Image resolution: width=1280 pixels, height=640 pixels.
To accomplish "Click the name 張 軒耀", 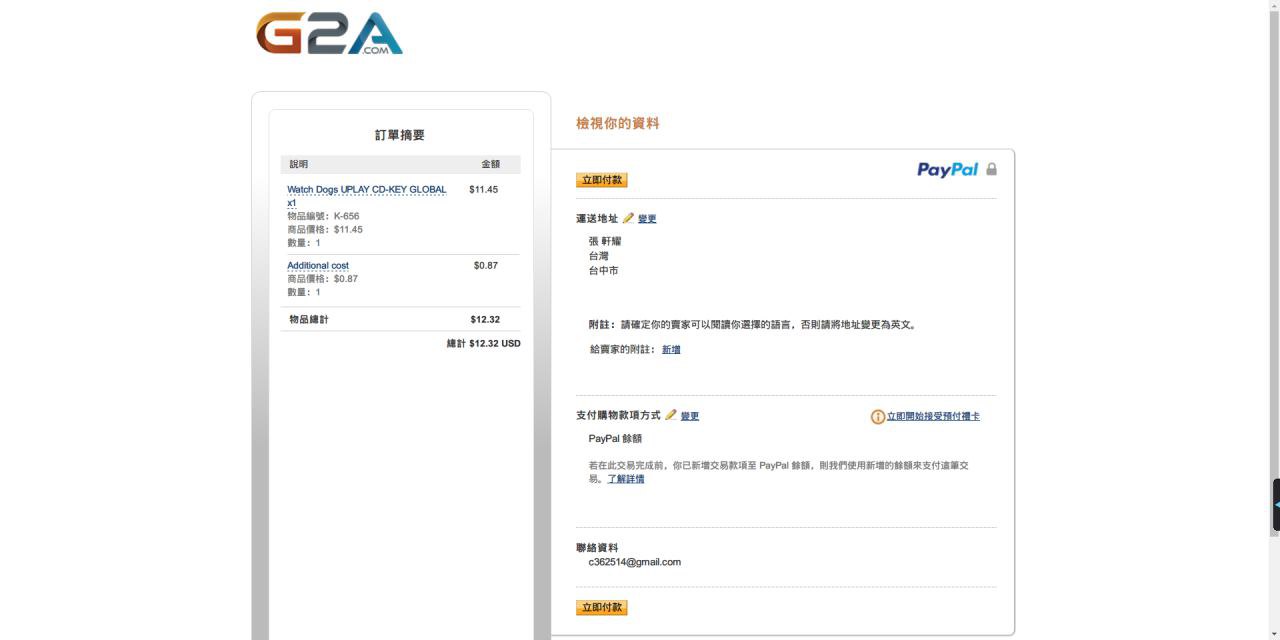I will coord(605,241).
